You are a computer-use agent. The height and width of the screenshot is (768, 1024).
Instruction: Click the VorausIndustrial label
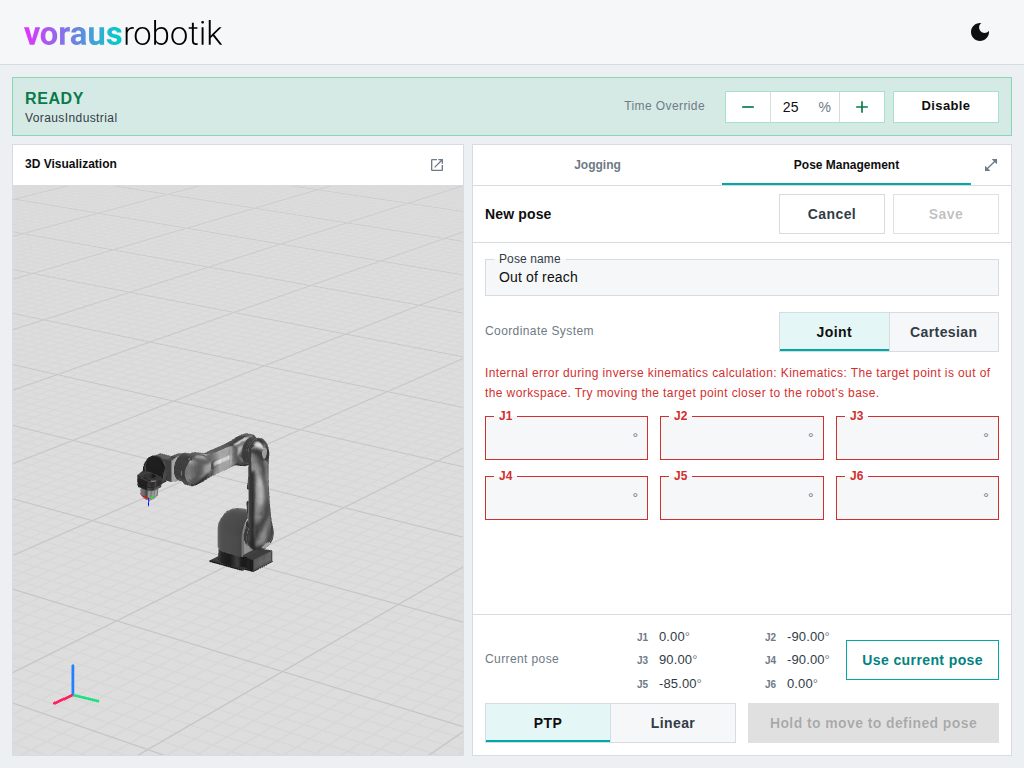pos(71,118)
